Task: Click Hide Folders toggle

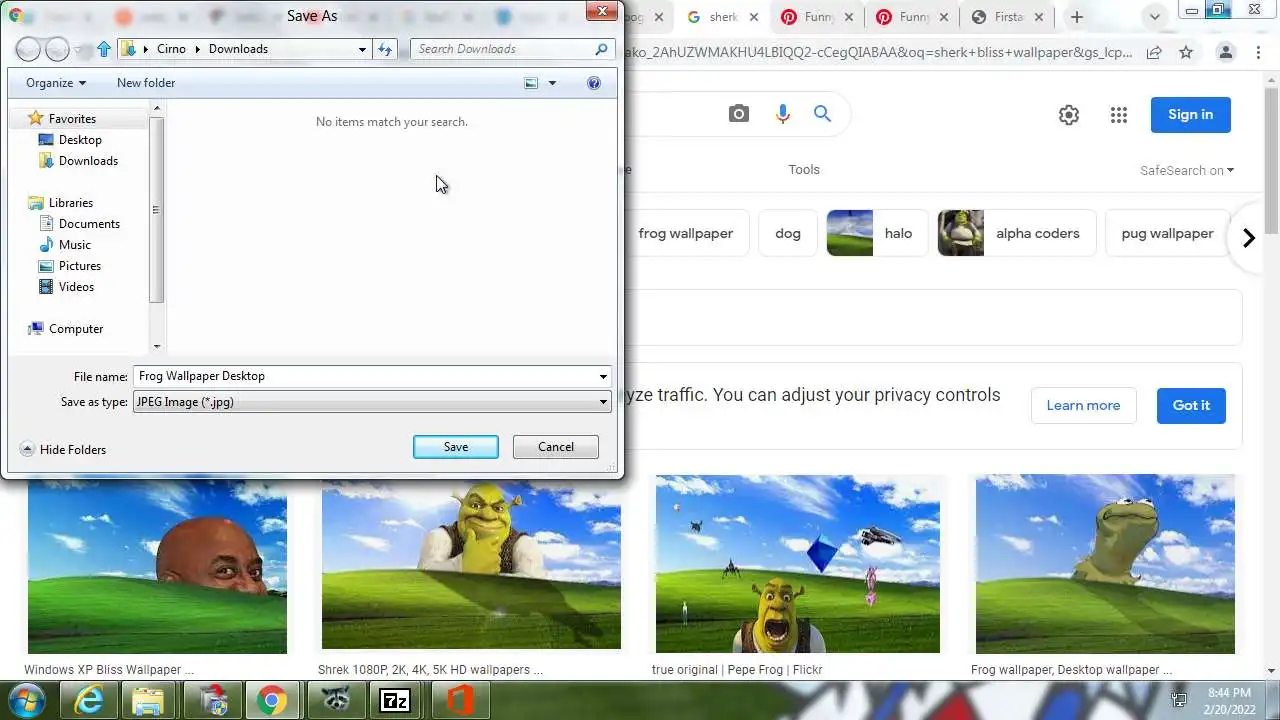Action: (x=63, y=450)
